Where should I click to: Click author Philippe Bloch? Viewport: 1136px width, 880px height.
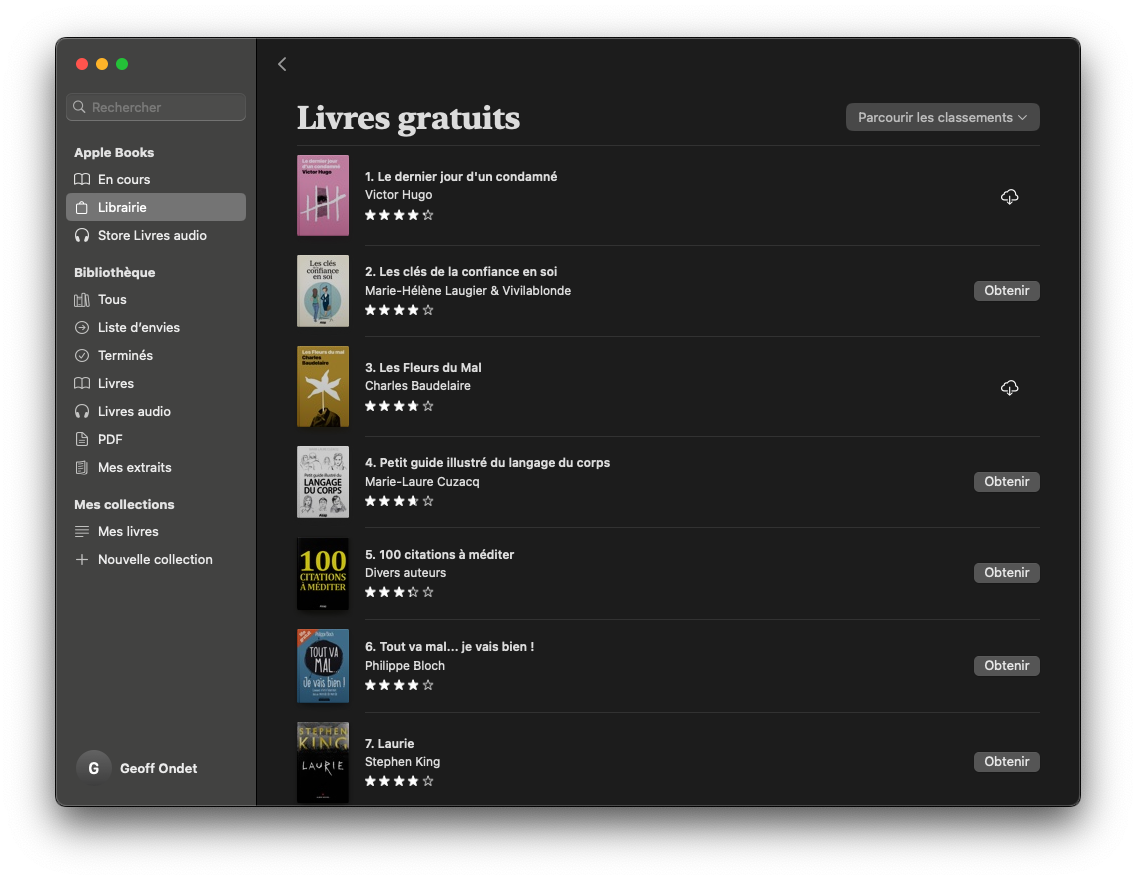pyautogui.click(x=404, y=666)
